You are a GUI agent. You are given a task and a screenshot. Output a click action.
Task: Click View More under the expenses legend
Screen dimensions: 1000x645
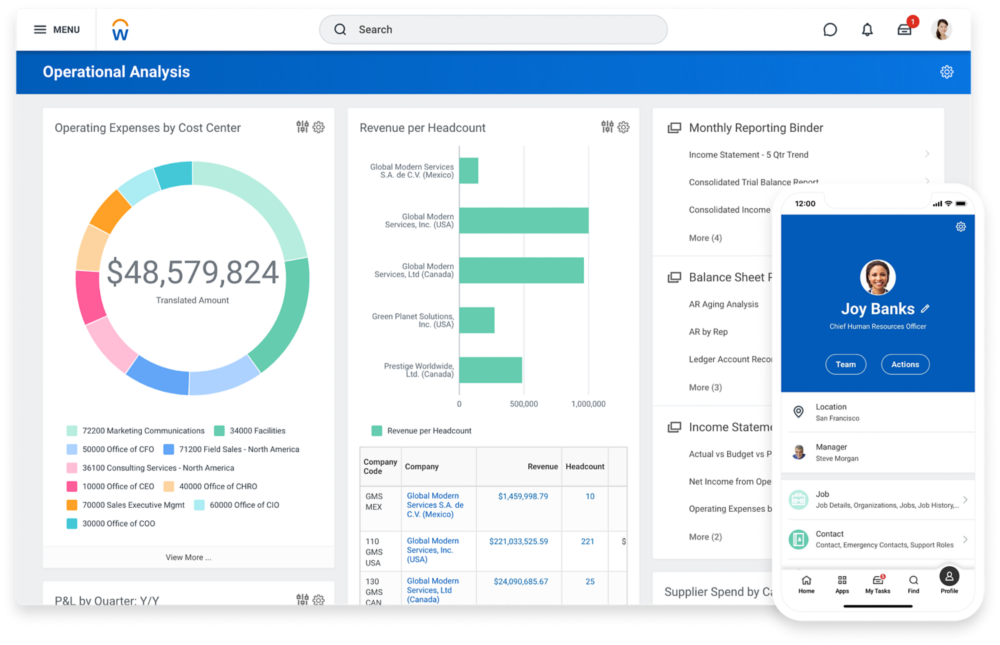188,557
